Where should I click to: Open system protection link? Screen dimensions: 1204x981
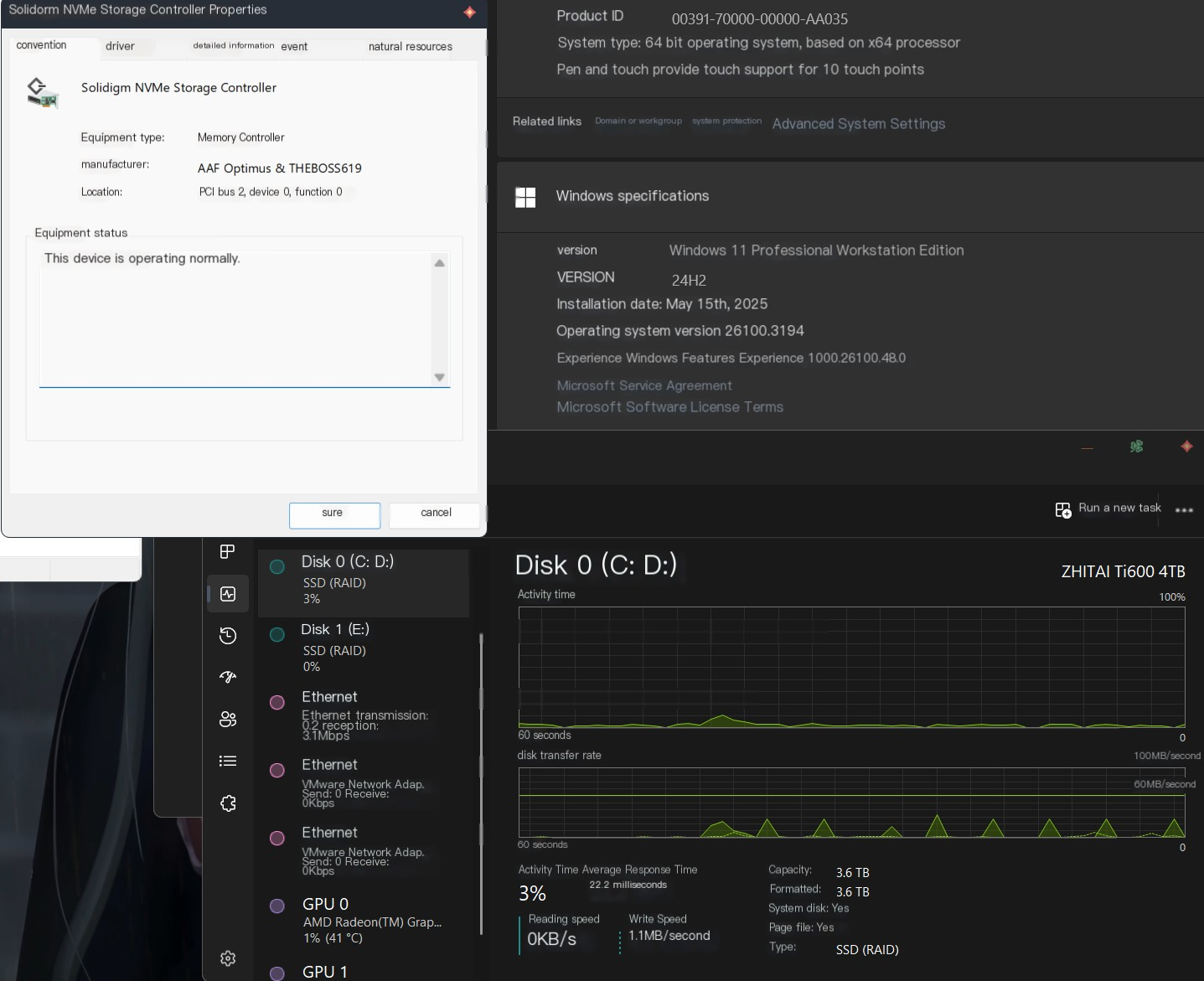(x=726, y=121)
